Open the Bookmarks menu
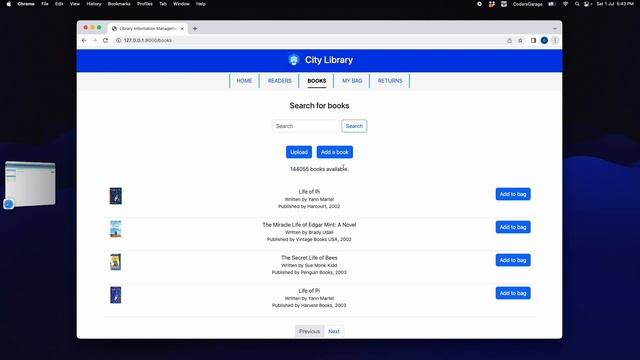 [119, 4]
